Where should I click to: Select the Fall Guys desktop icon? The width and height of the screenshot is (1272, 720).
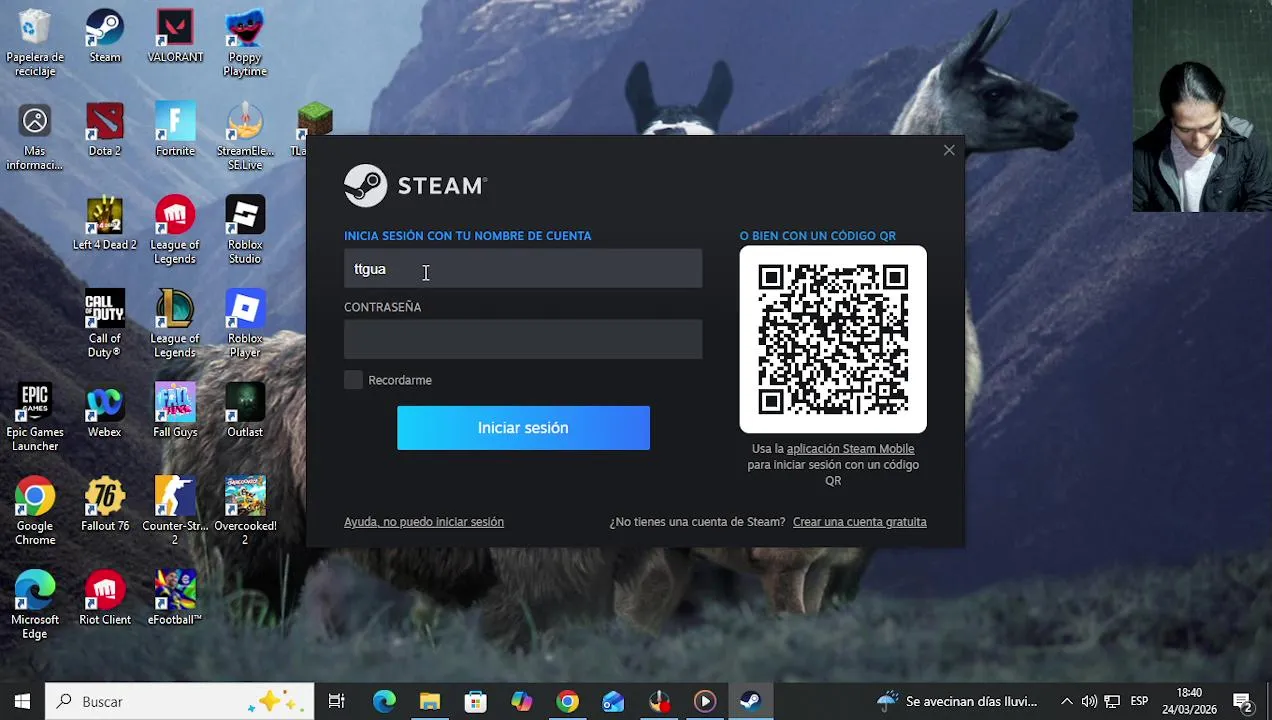point(175,412)
